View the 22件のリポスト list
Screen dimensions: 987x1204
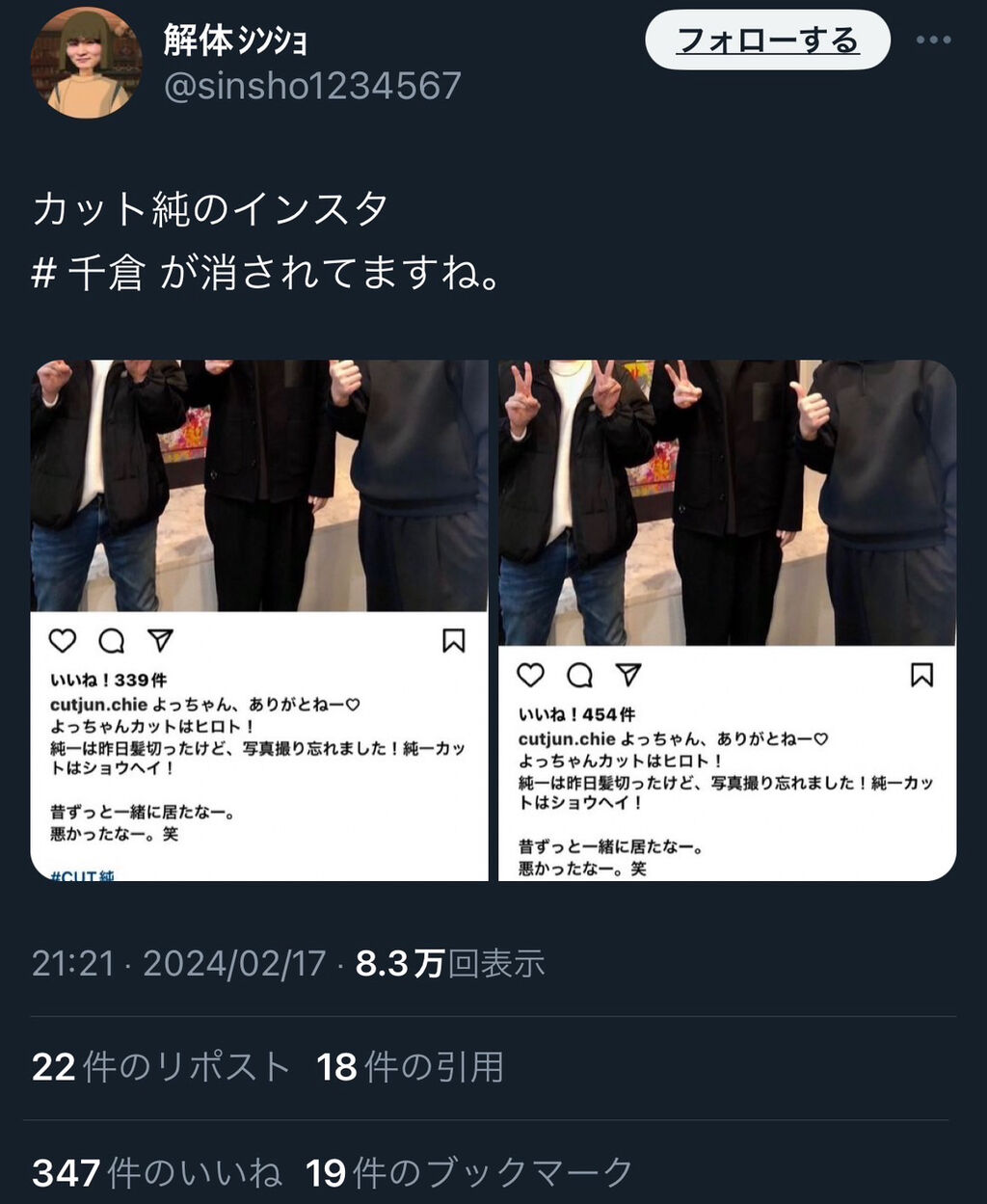[x=161, y=1066]
